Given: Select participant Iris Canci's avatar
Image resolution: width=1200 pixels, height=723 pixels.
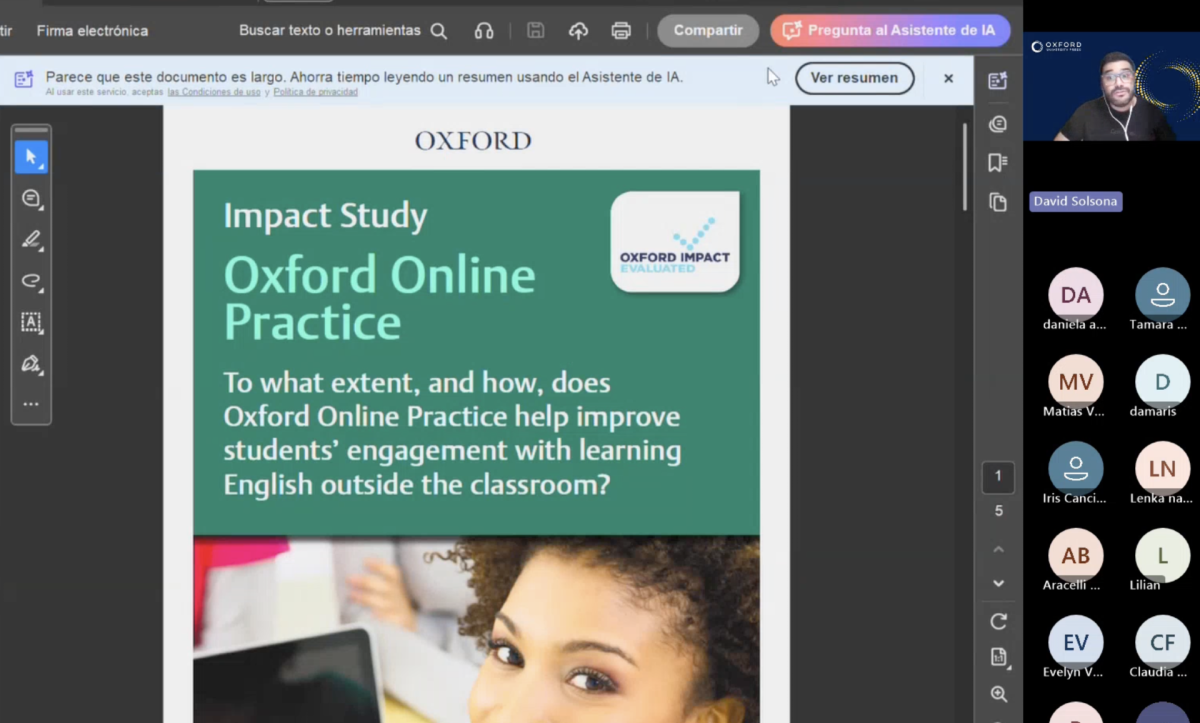Looking at the screenshot, I should pos(1076,469).
